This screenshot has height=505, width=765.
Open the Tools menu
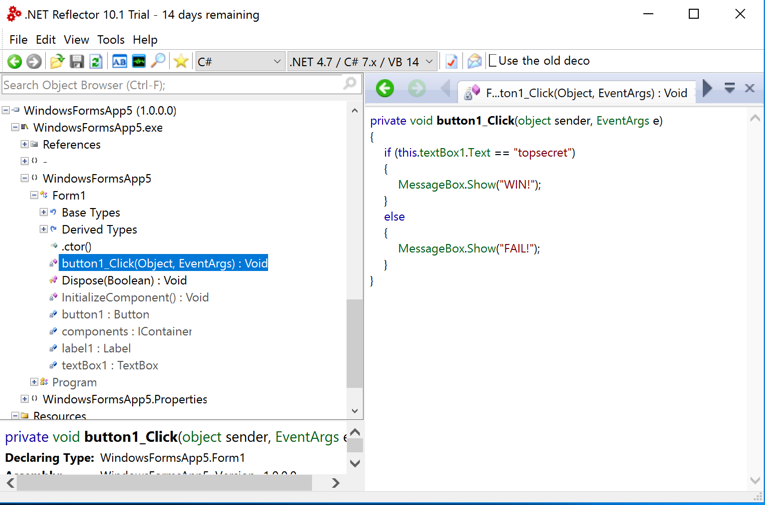tap(111, 40)
